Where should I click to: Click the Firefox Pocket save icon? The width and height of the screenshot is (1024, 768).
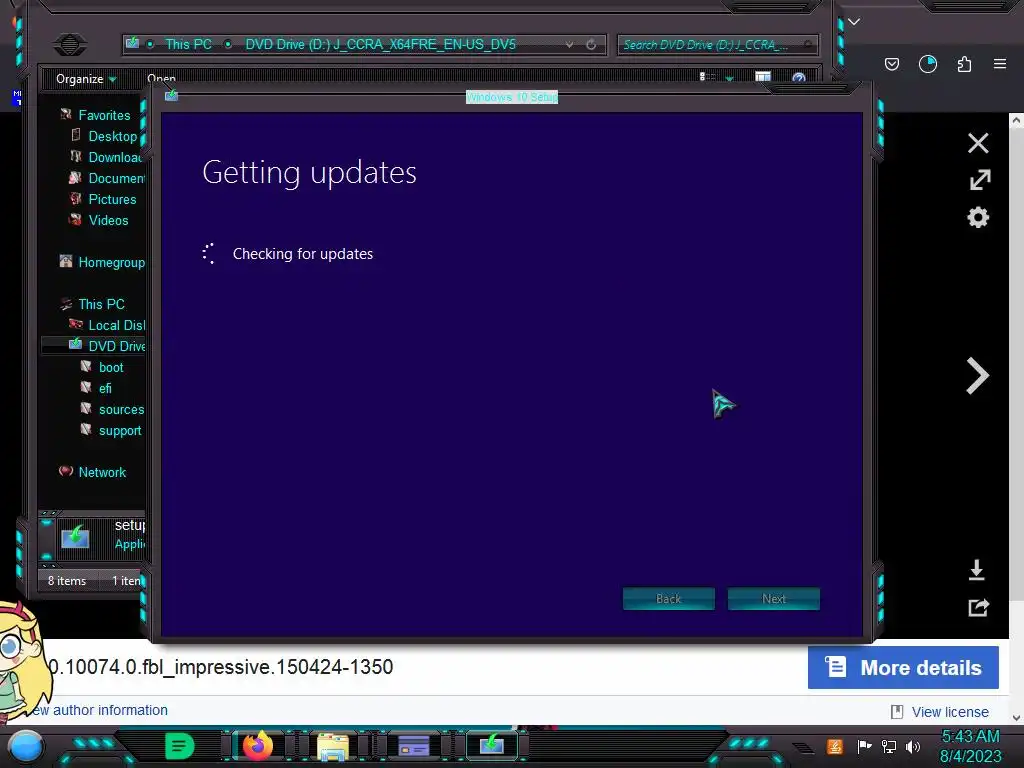pyautogui.click(x=891, y=64)
